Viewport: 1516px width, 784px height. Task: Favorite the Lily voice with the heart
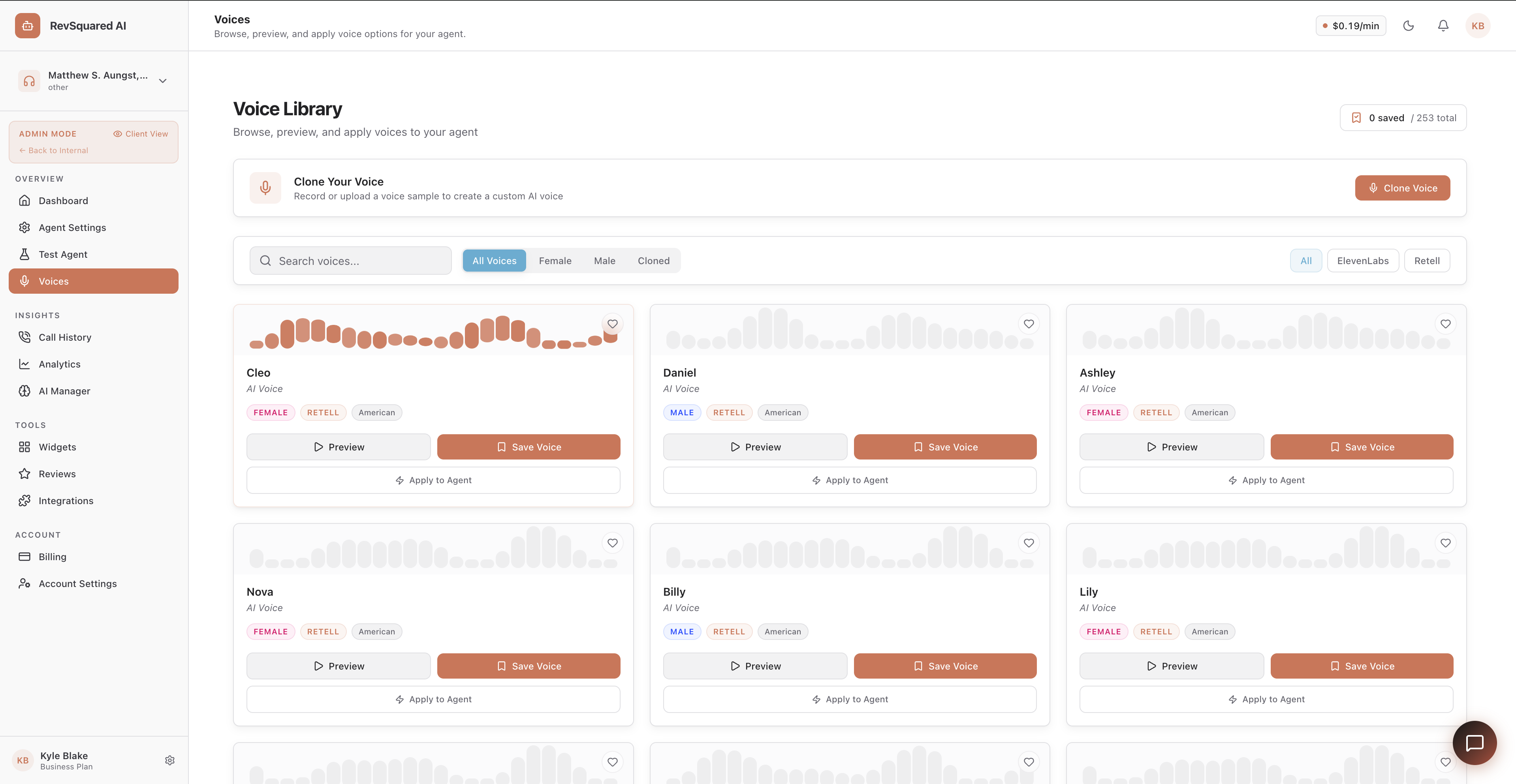[x=1445, y=543]
